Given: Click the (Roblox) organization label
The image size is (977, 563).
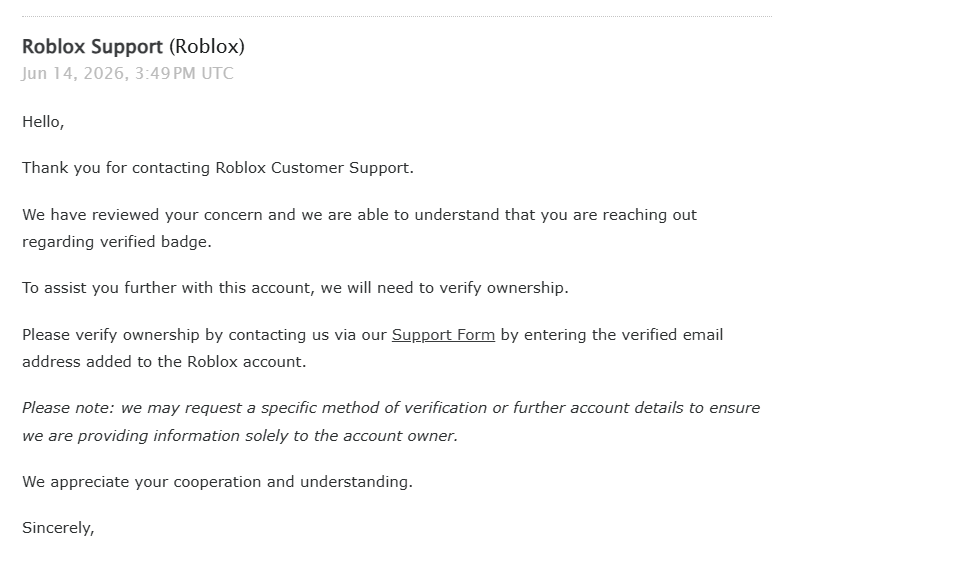Looking at the screenshot, I should [207, 47].
